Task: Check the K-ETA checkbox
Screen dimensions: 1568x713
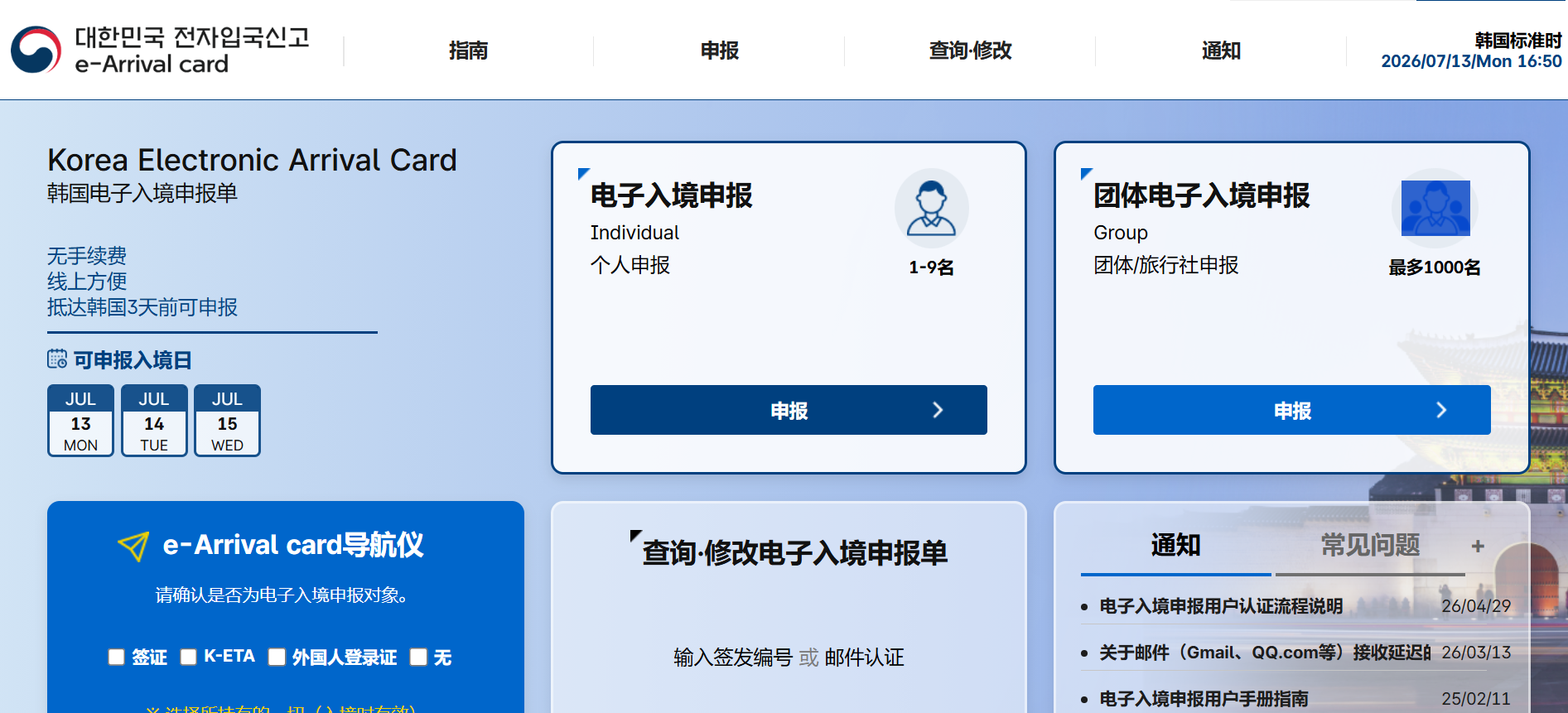Action: (x=189, y=657)
